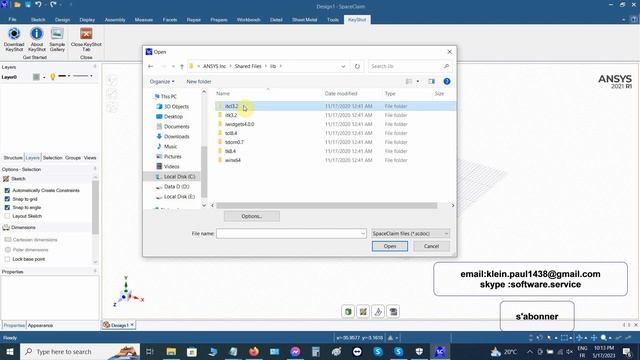Click the Undo arrow in quick access toolbar
The image size is (640, 360).
click(x=38, y=4)
